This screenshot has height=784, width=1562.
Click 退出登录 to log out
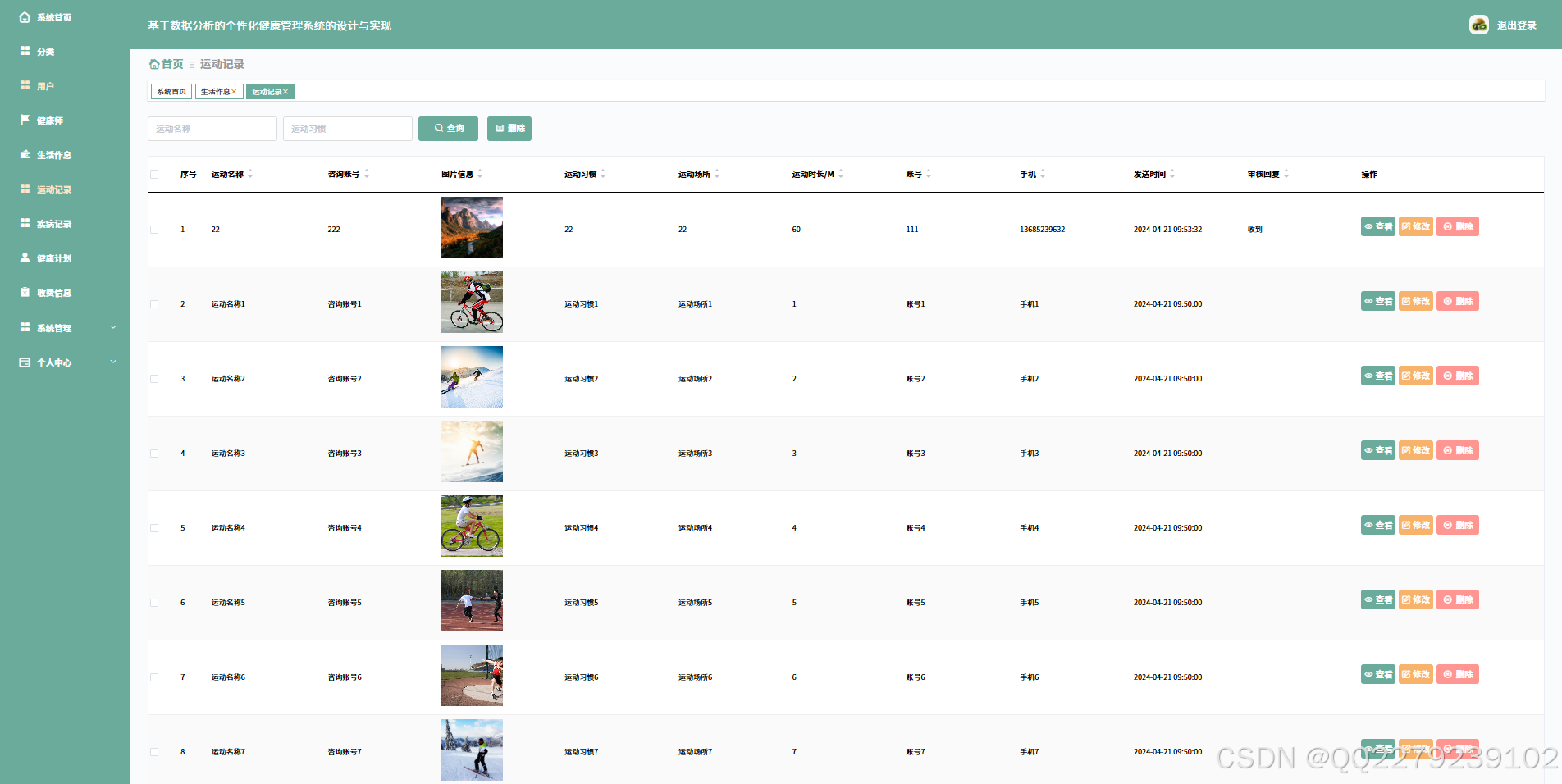pyautogui.click(x=1517, y=25)
